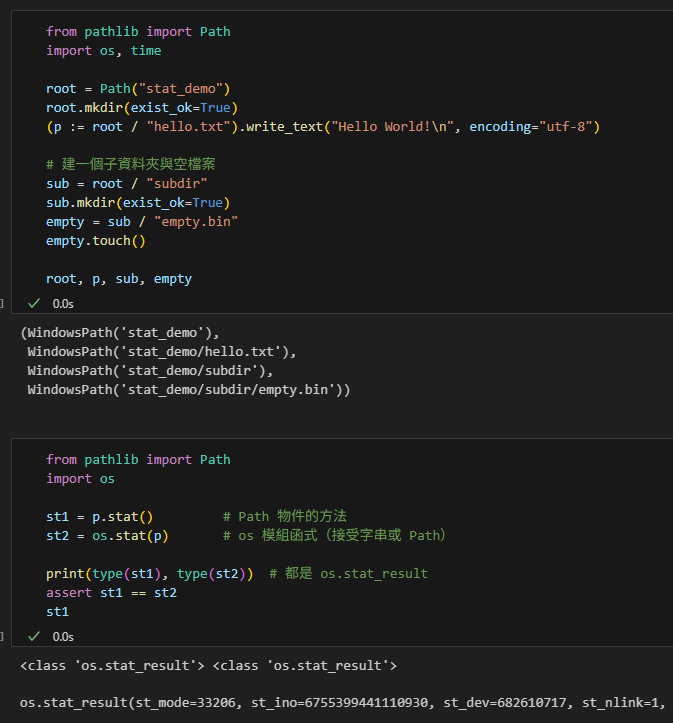Click the line 'empty = sub / "empty.bin"'
This screenshot has width=673, height=723.
[142, 222]
